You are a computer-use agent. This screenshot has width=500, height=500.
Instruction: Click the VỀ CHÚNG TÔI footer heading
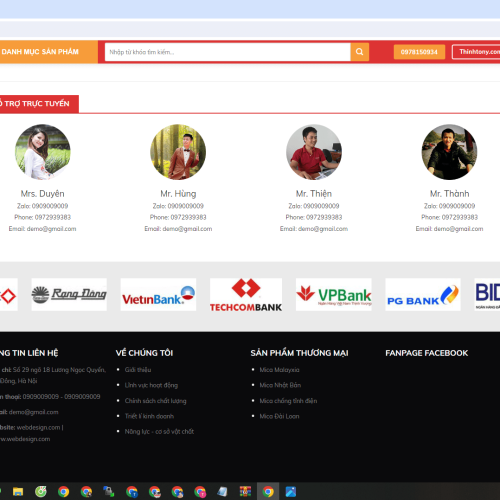tap(144, 353)
